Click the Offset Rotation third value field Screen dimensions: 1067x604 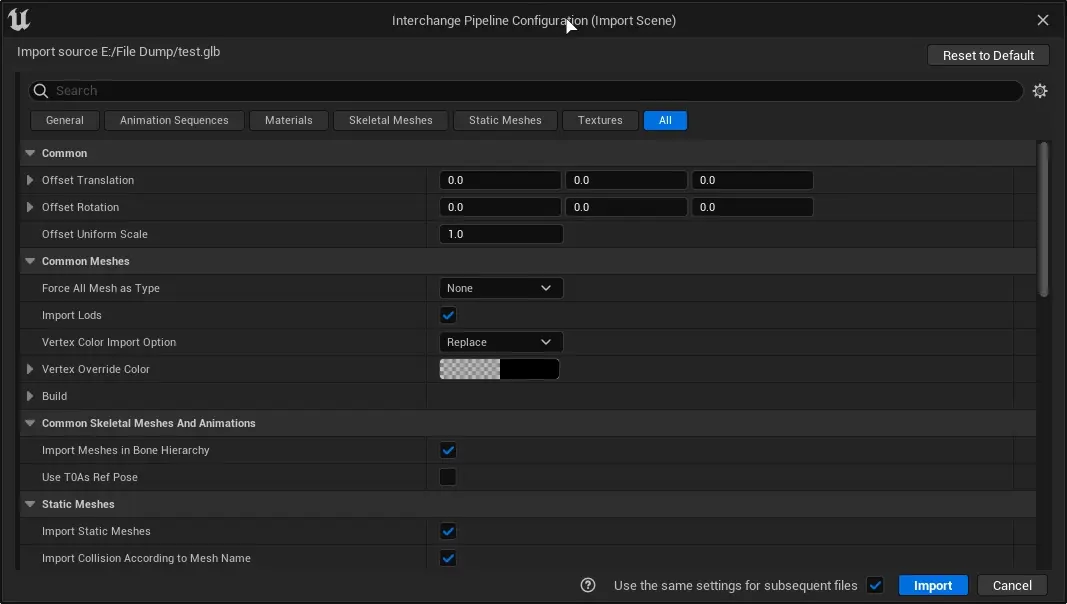pos(753,207)
